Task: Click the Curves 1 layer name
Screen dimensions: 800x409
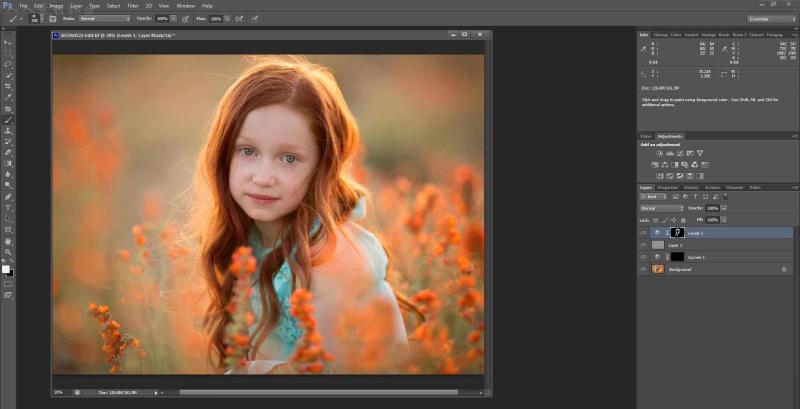Action: 695,258
